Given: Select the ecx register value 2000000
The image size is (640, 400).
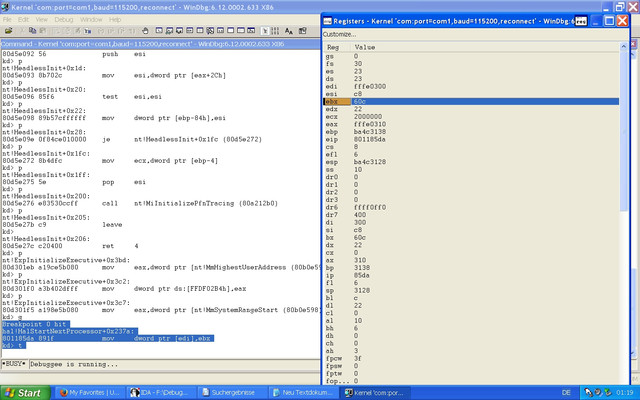Looking at the screenshot, I should [x=368, y=116].
